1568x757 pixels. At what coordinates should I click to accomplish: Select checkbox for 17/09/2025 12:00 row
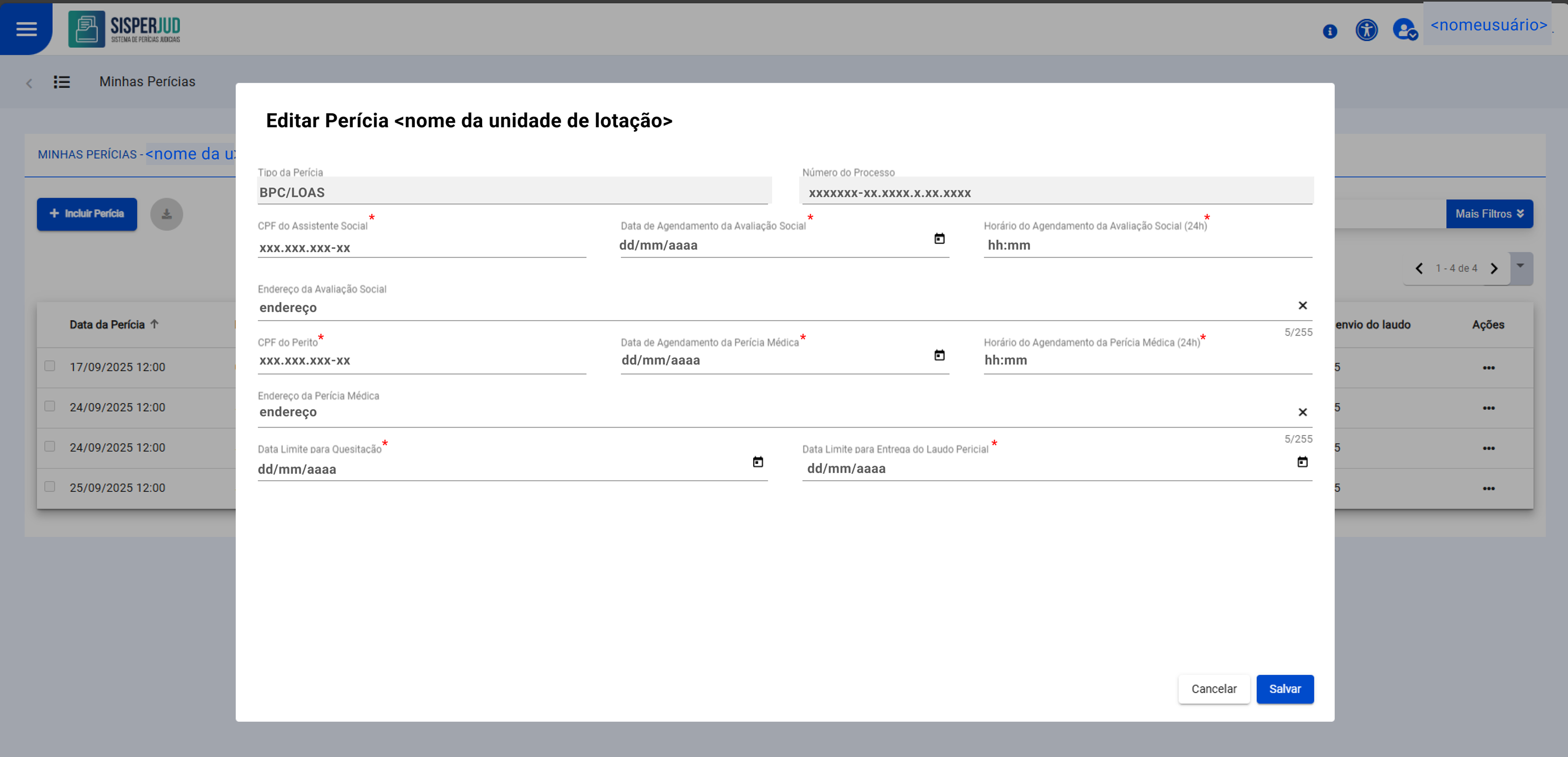coord(50,366)
